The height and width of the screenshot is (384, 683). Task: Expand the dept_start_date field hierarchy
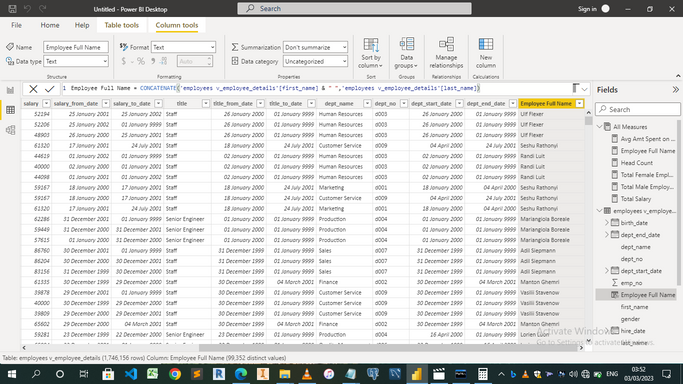tap(607, 271)
